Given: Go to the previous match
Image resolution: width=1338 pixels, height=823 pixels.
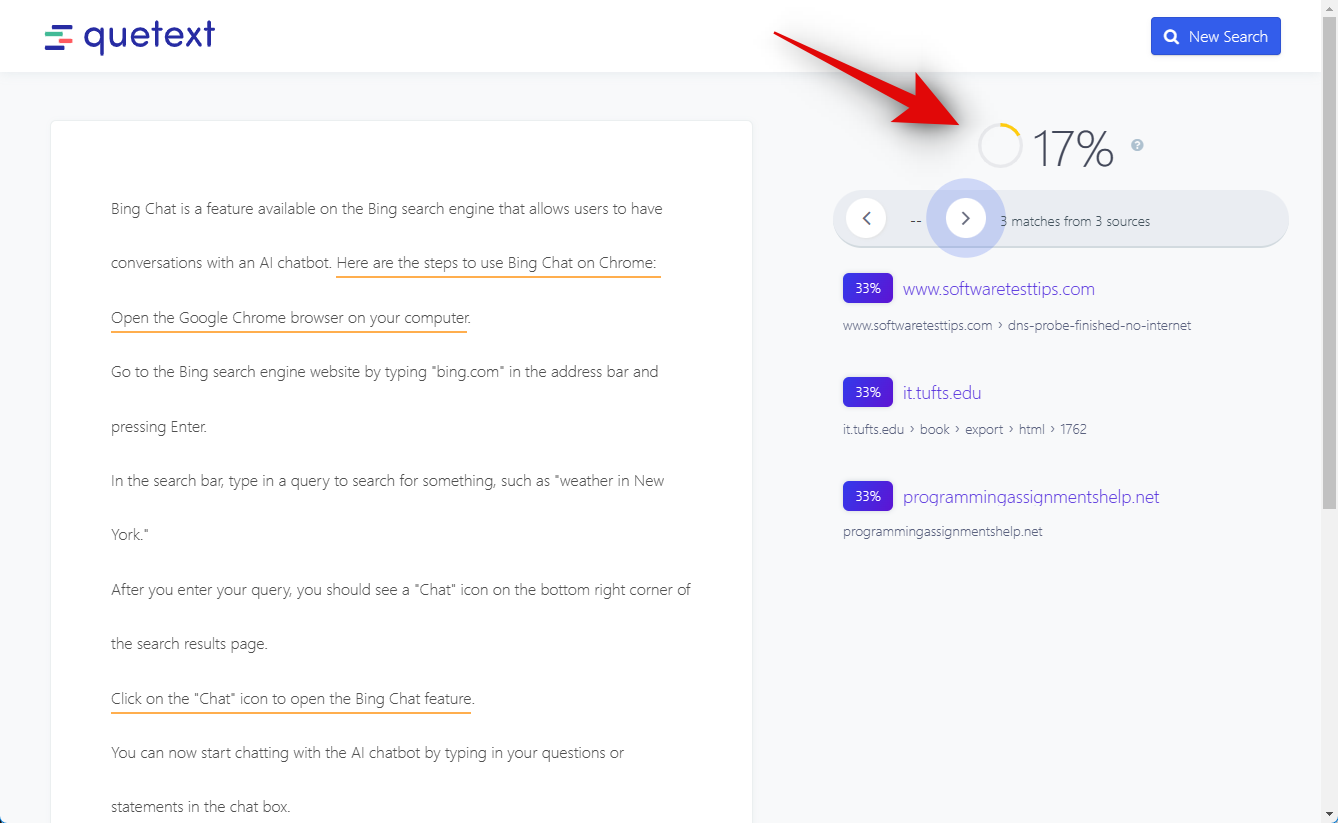Looking at the screenshot, I should [x=866, y=218].
